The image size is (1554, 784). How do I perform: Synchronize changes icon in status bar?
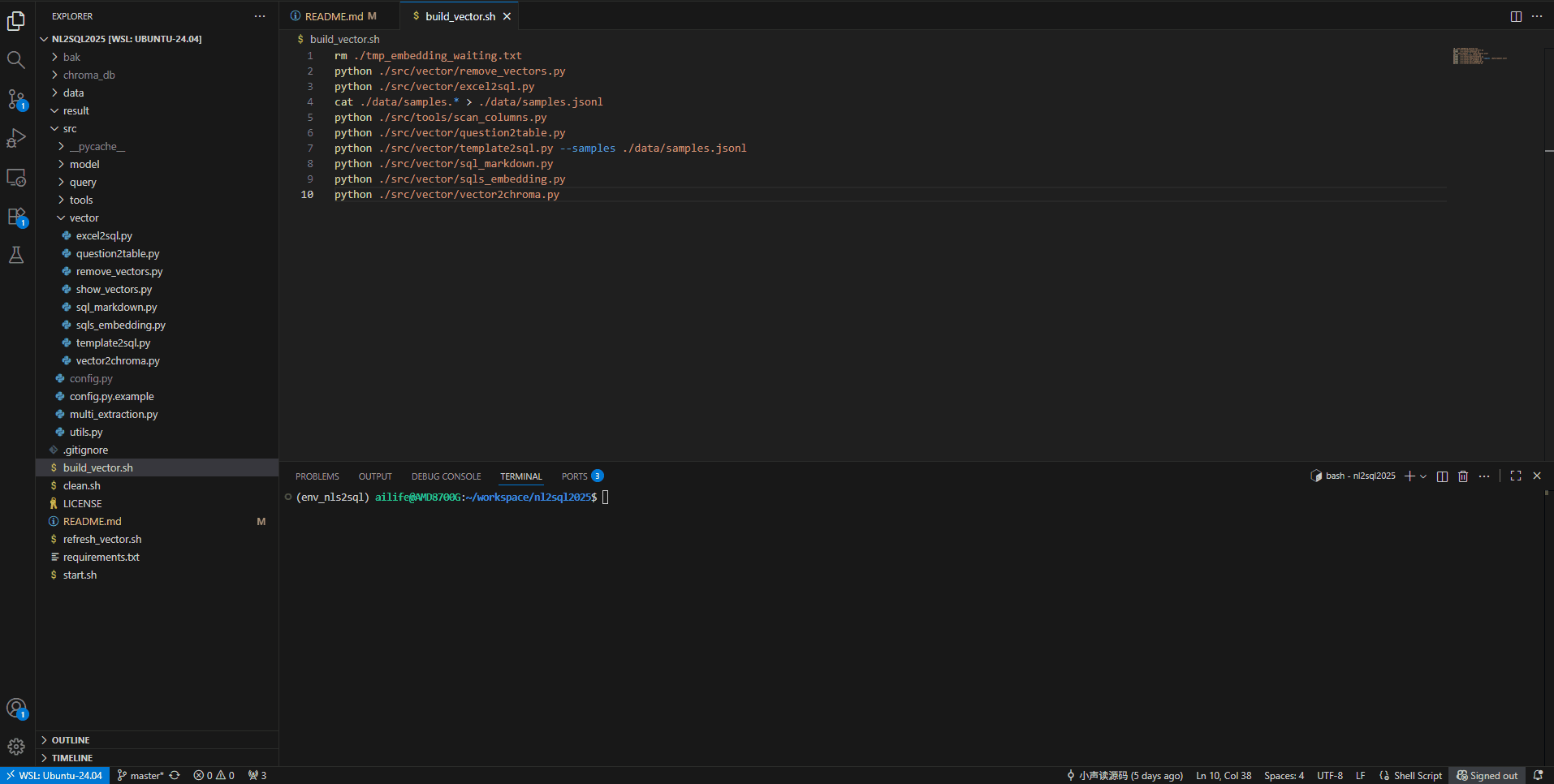(175, 775)
